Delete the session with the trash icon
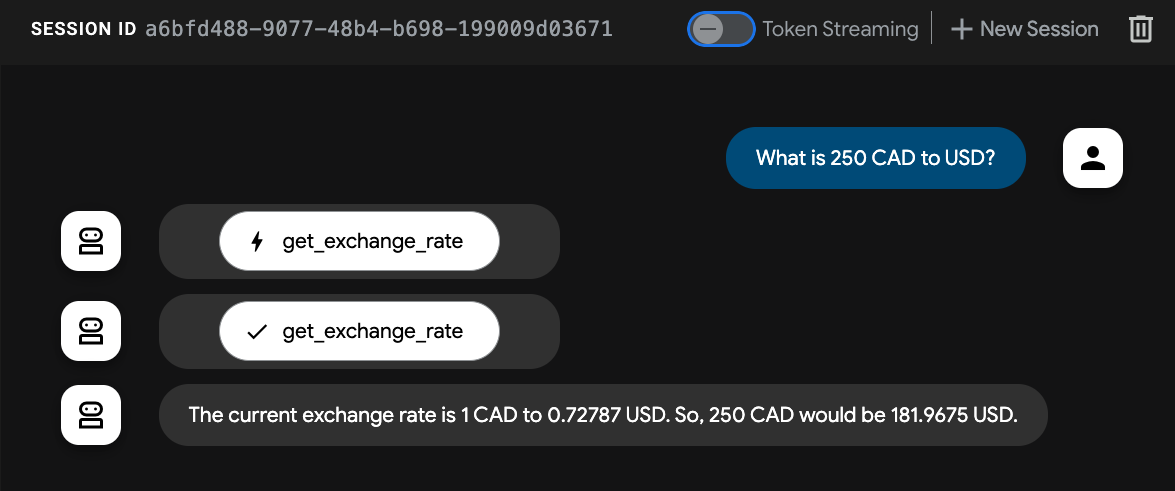This screenshot has height=491, width=1175. coord(1140,30)
